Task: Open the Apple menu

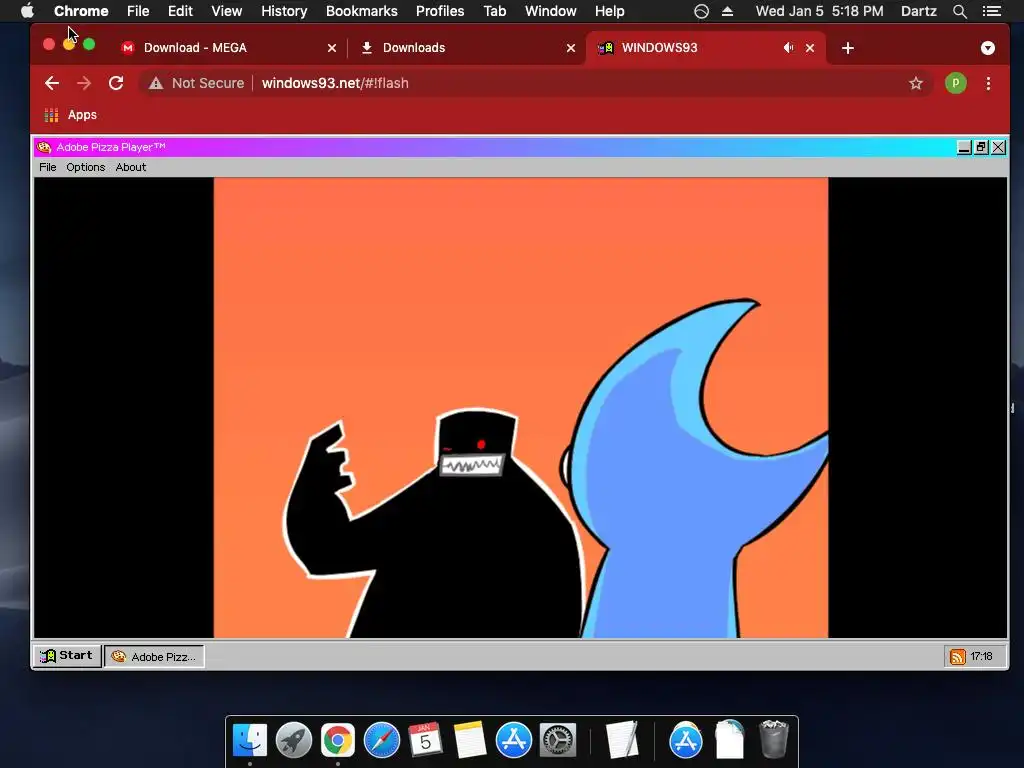Action: point(27,11)
